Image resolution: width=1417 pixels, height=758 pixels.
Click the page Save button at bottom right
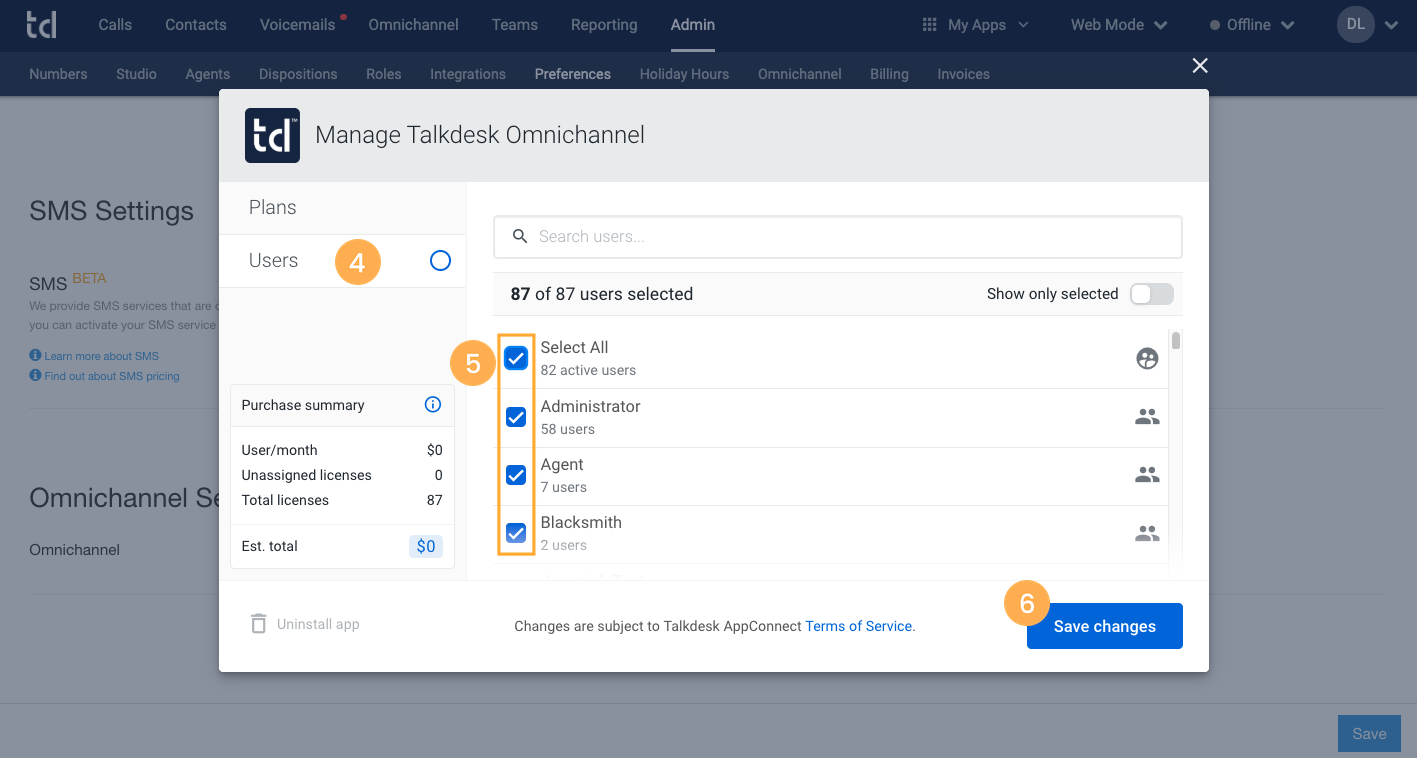pyautogui.click(x=1369, y=734)
